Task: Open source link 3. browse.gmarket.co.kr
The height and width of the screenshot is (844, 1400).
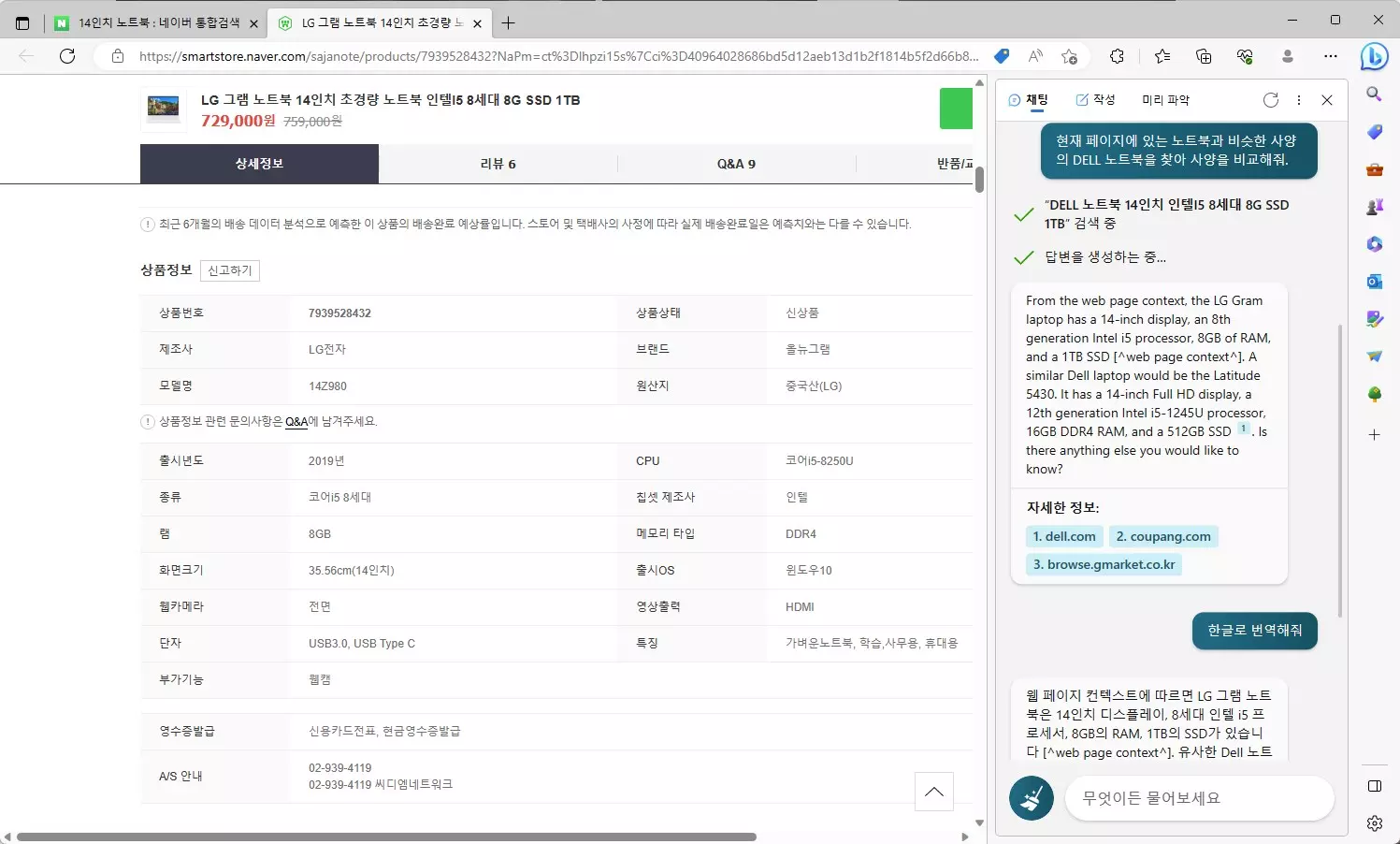Action: 1104,564
